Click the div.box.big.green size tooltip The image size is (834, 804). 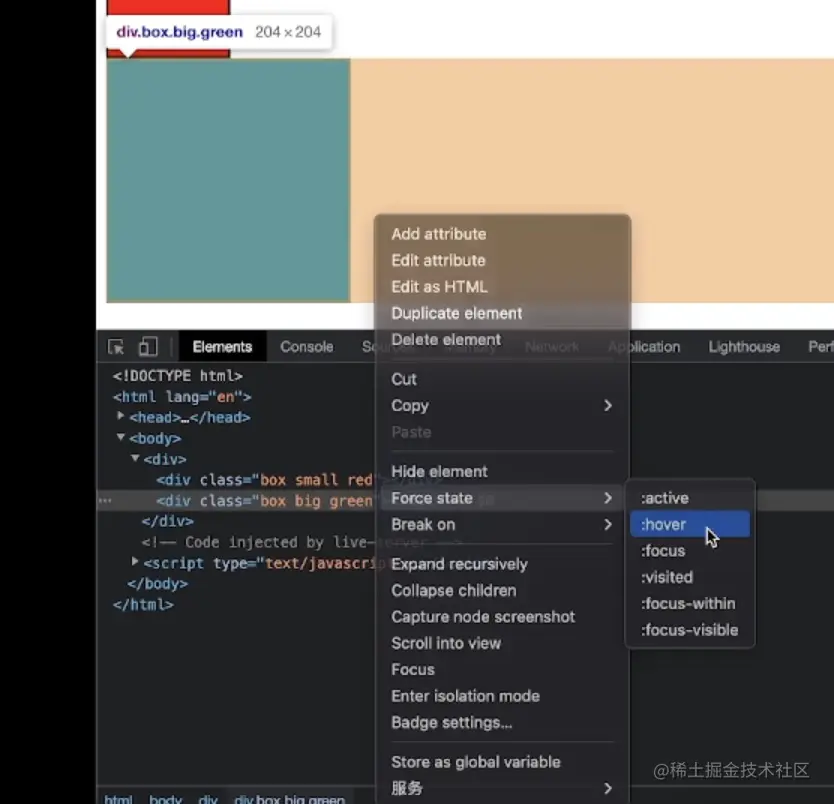pos(219,32)
